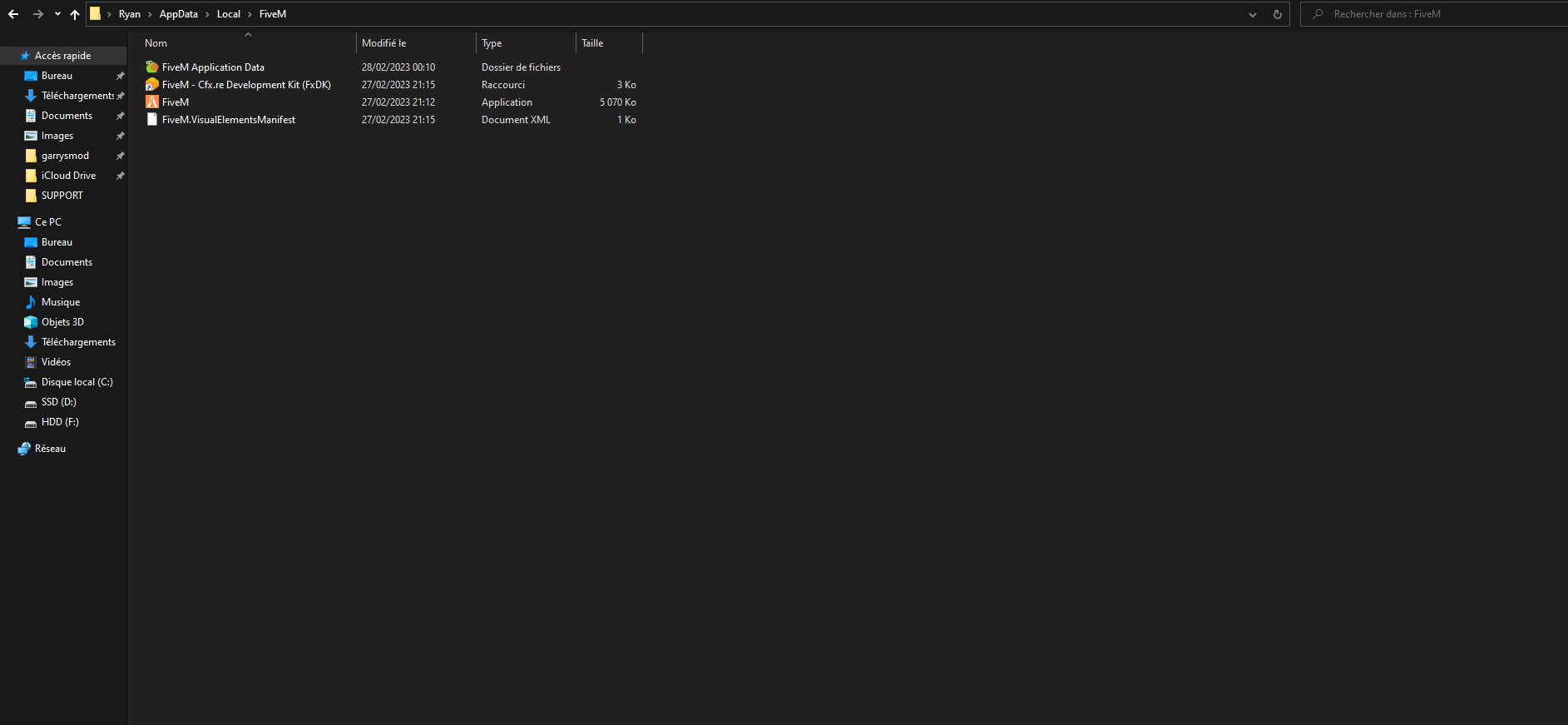
Task: Click the Réseau network icon
Action: coord(24,449)
